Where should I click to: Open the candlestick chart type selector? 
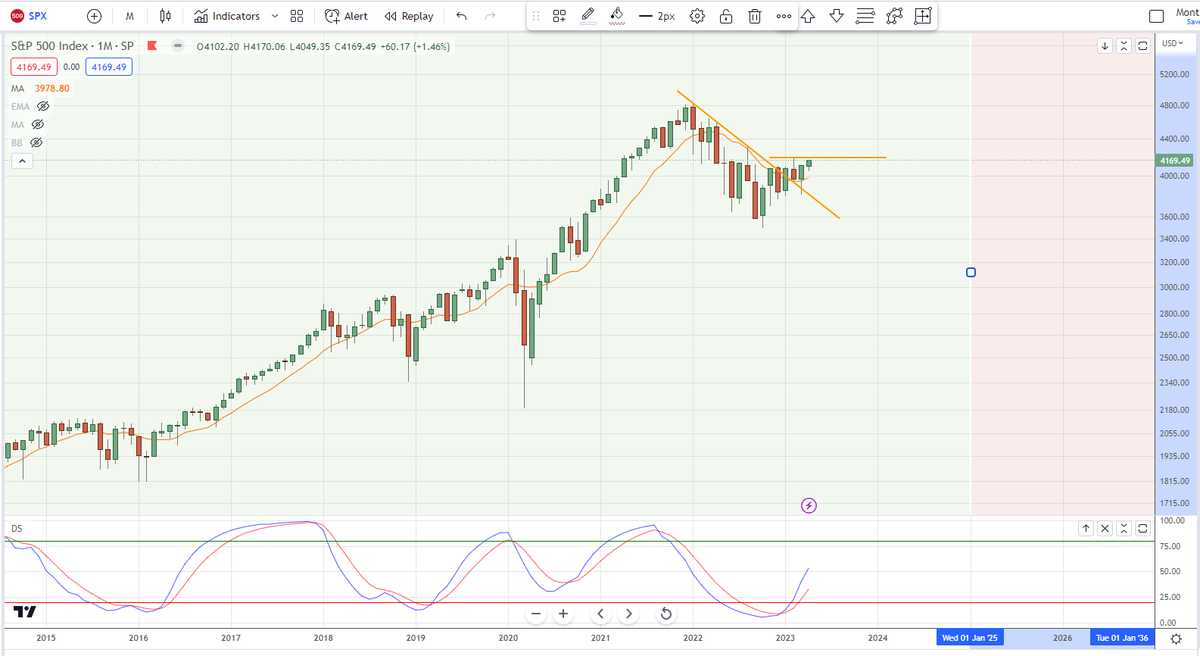click(x=166, y=16)
